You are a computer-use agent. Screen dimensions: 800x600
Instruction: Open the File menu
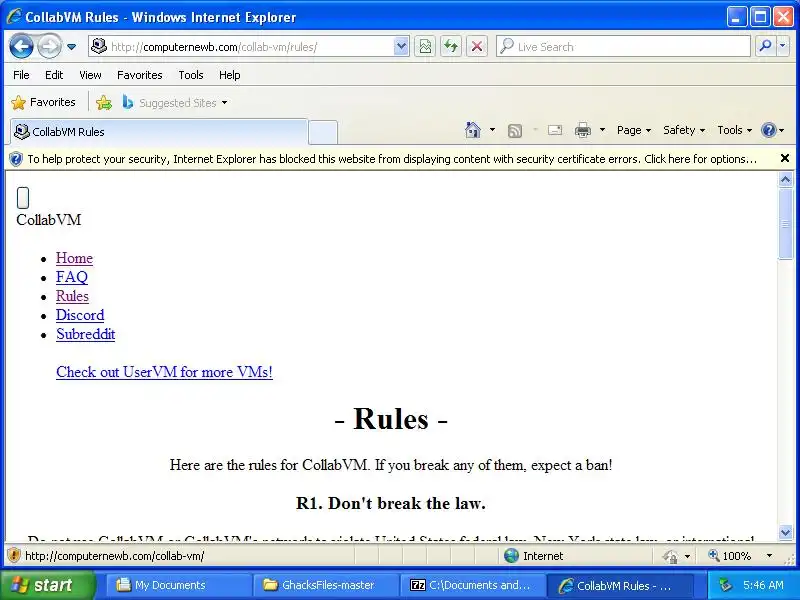tap(21, 75)
